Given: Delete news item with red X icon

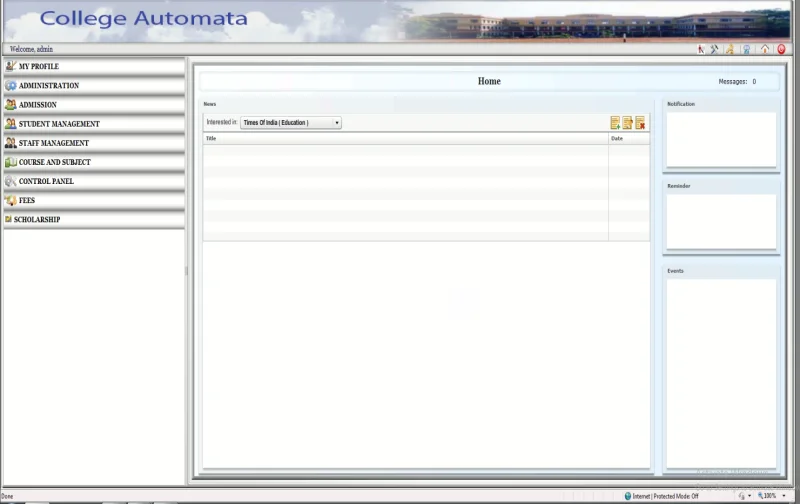Looking at the screenshot, I should point(640,123).
